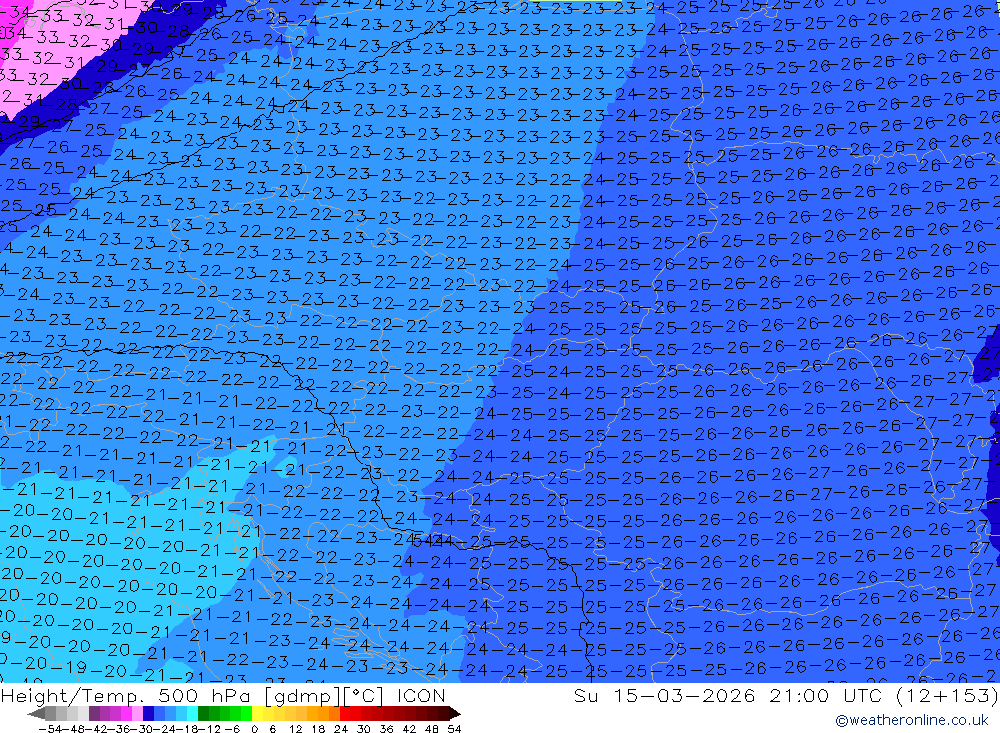1000x733 pixels.
Task: Click the dark maroon right arrow of color scale
Action: [454, 713]
